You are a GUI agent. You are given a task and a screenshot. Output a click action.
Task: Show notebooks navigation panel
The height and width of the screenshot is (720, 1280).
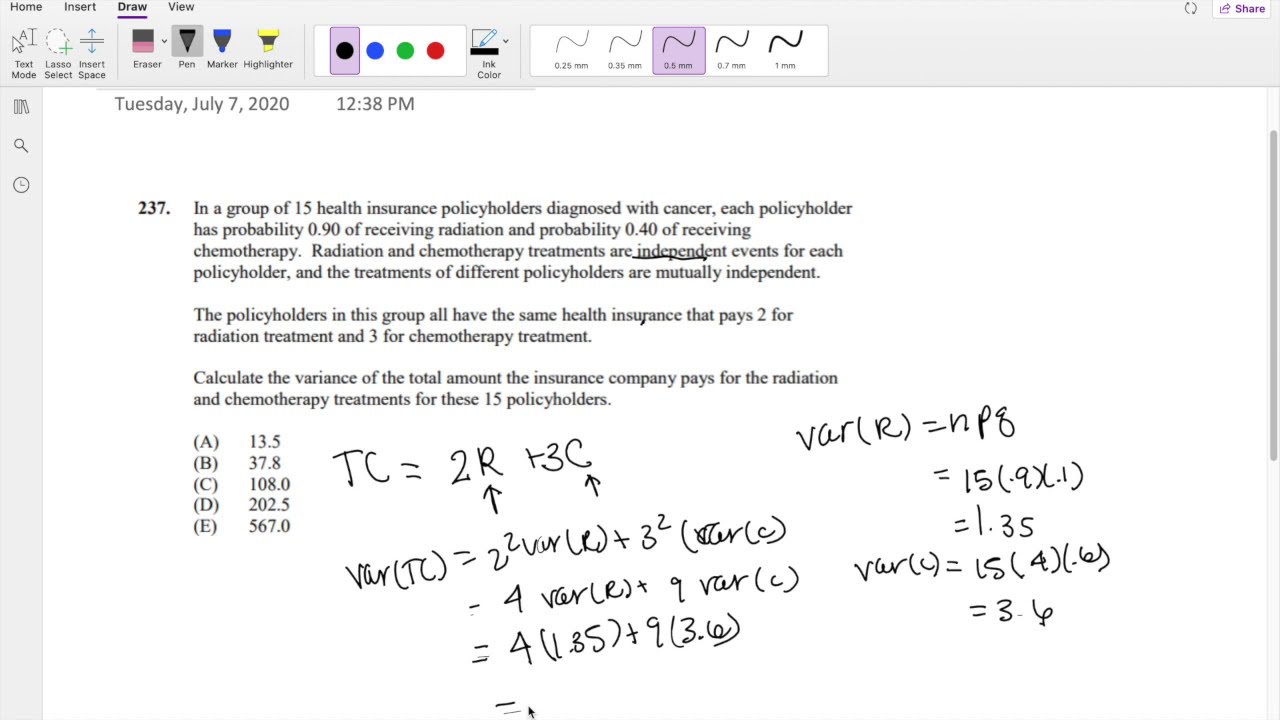click(21, 107)
